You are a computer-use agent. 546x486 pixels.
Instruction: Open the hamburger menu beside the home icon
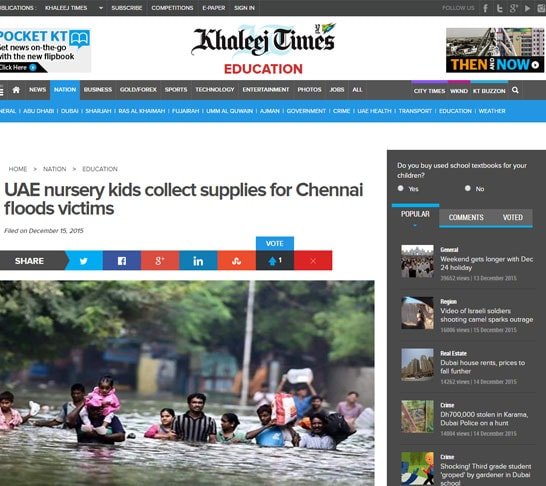click(1, 91)
